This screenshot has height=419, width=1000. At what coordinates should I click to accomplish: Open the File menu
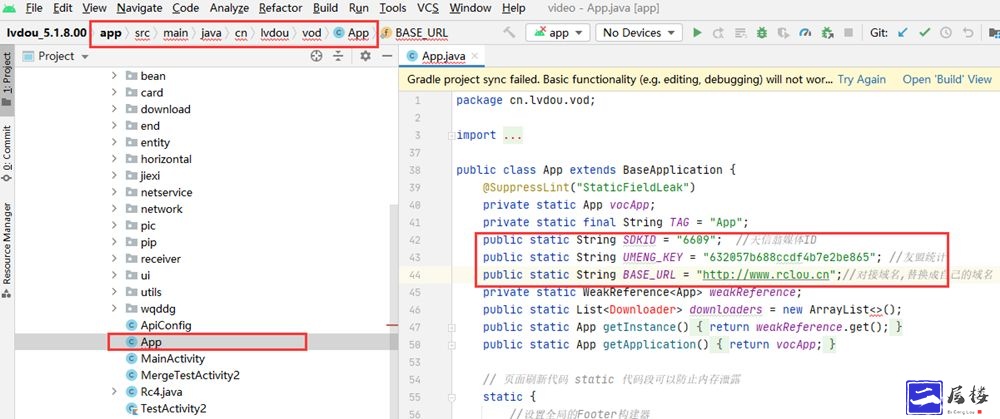(x=34, y=8)
